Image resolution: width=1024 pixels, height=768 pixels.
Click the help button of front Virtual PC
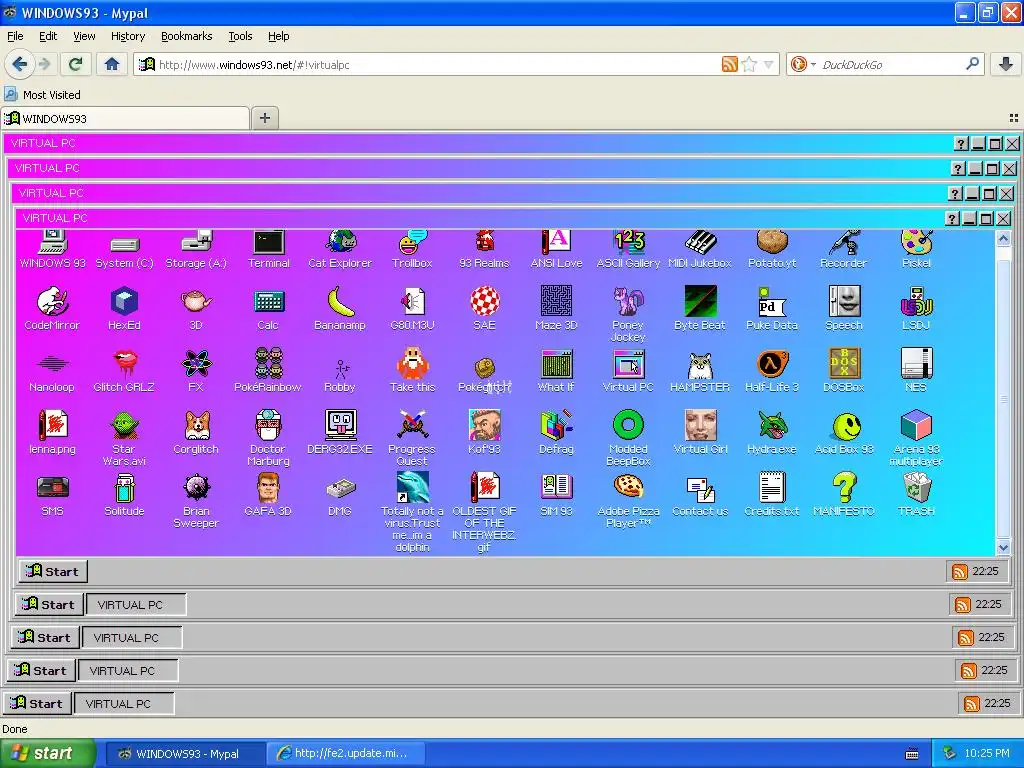tap(953, 219)
